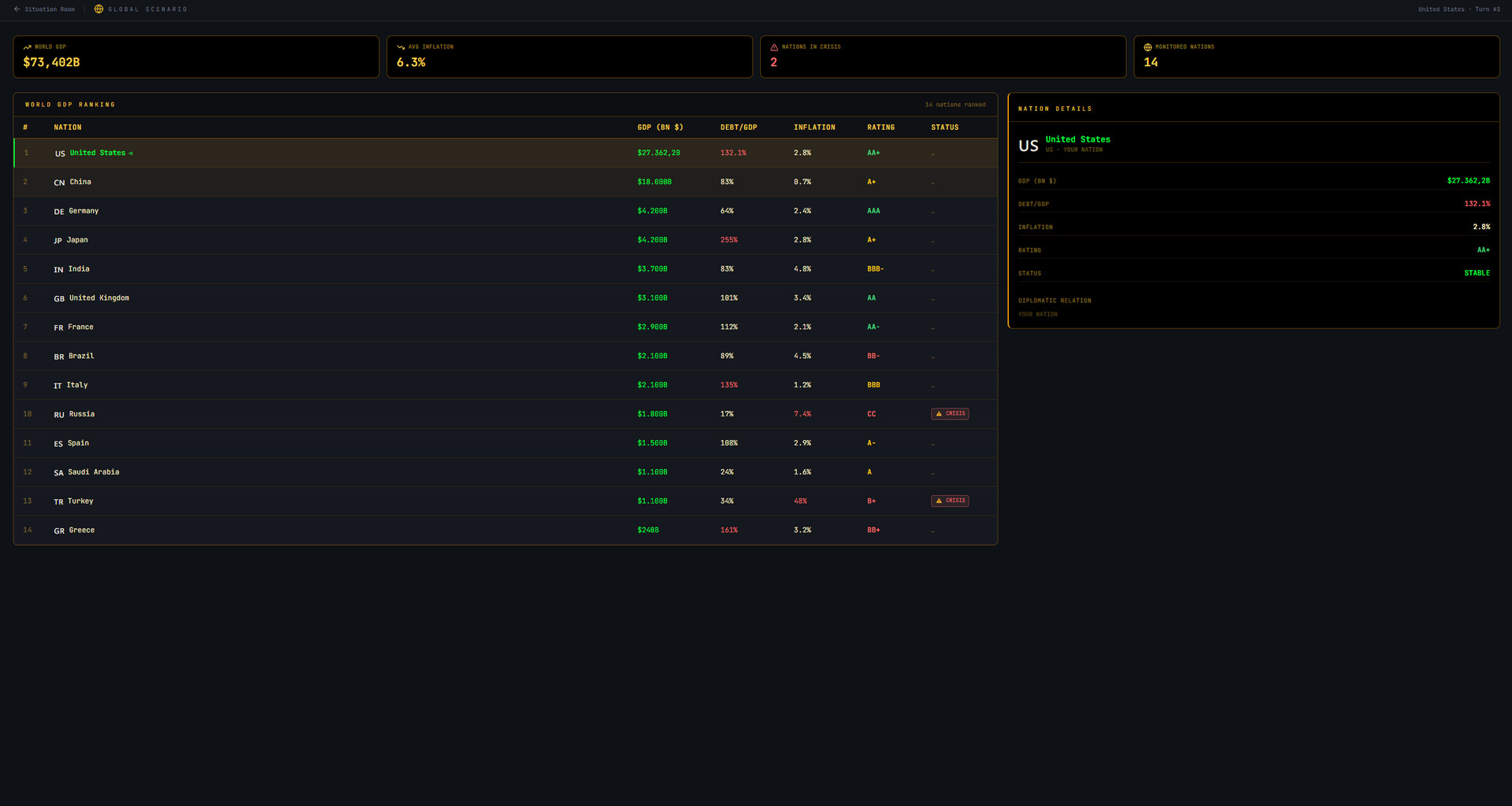Click 132.1% debt in Nation Details
The image size is (1512, 806).
pyautogui.click(x=1477, y=204)
